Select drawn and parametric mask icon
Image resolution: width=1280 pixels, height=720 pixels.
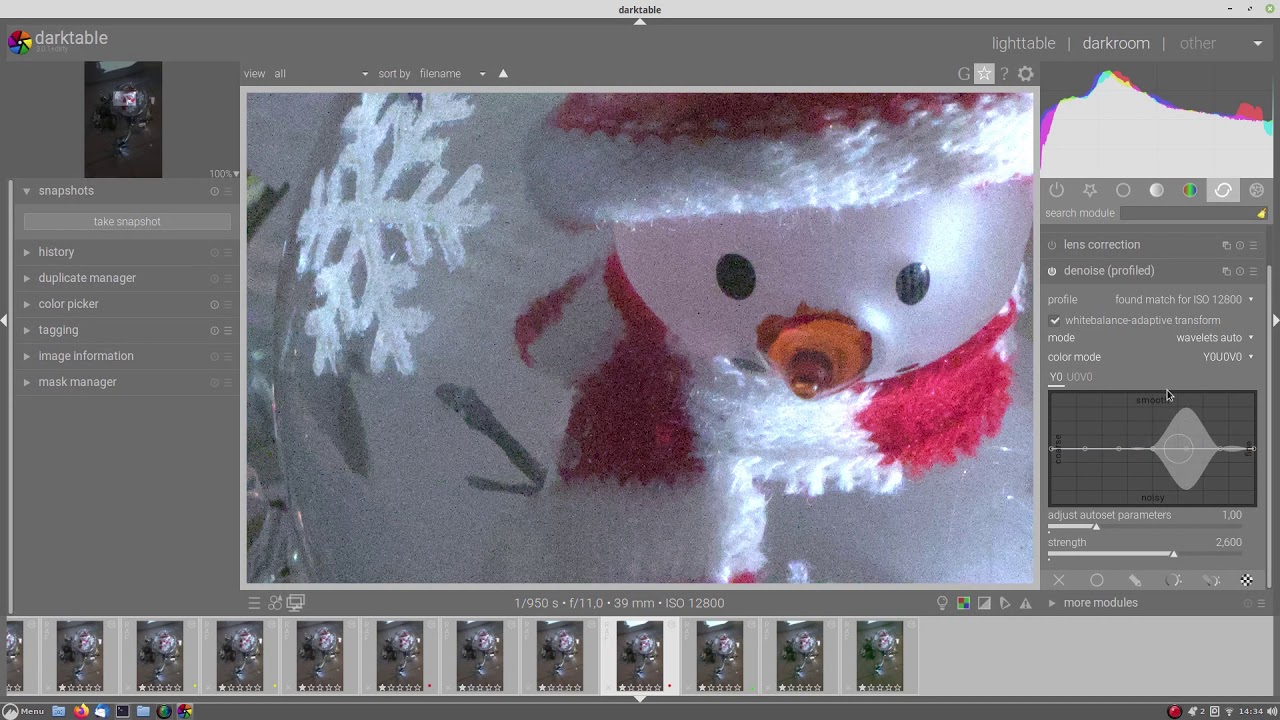point(1211,580)
